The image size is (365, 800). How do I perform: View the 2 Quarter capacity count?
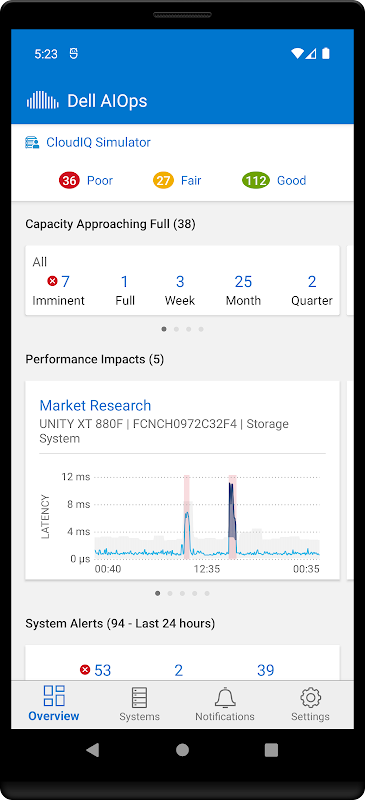(x=312, y=290)
